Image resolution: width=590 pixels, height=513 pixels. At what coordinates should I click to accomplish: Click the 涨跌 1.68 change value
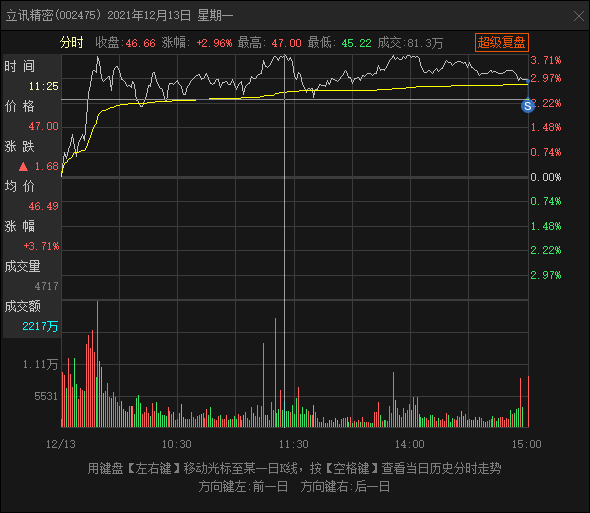point(47,166)
